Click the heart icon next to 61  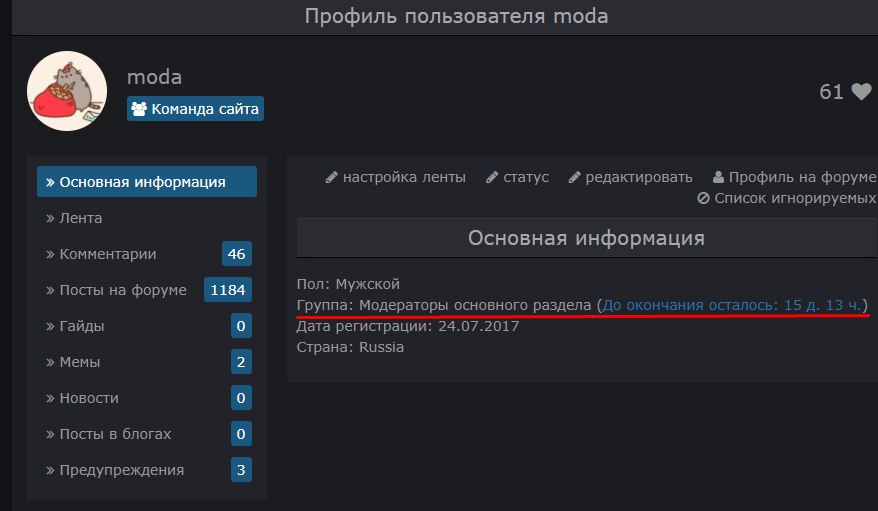[x=861, y=92]
